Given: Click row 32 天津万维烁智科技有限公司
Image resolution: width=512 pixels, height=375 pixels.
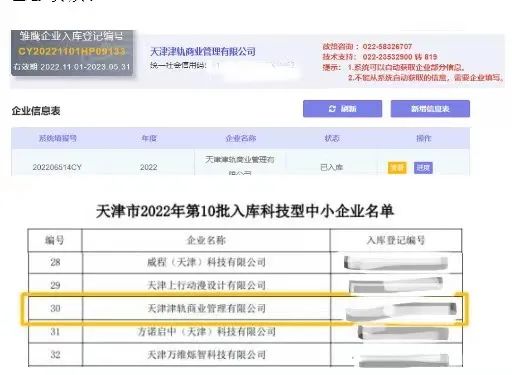Looking at the screenshot, I should pos(245,355).
